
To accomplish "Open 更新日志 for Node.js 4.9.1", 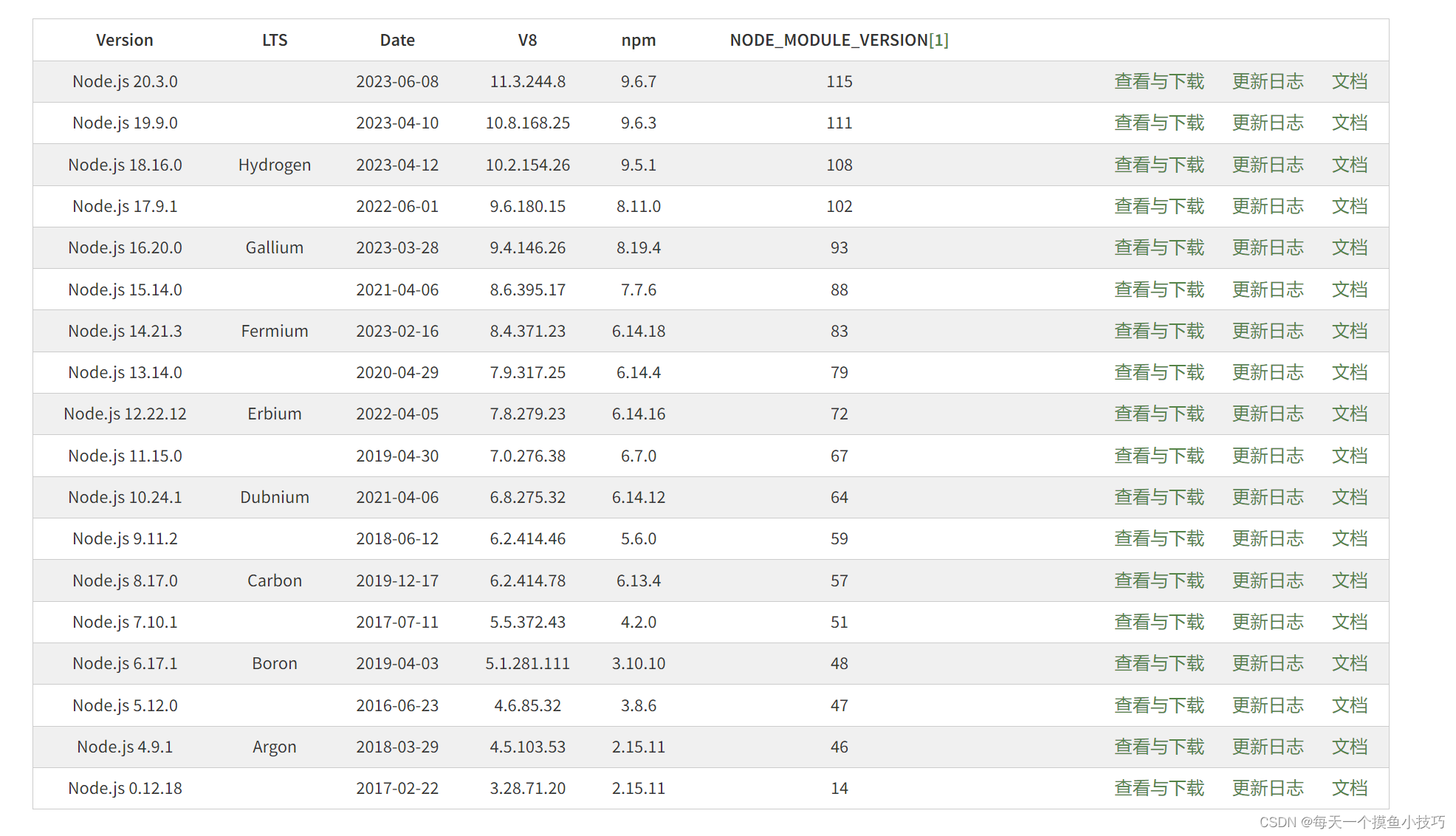I will click(x=1268, y=747).
